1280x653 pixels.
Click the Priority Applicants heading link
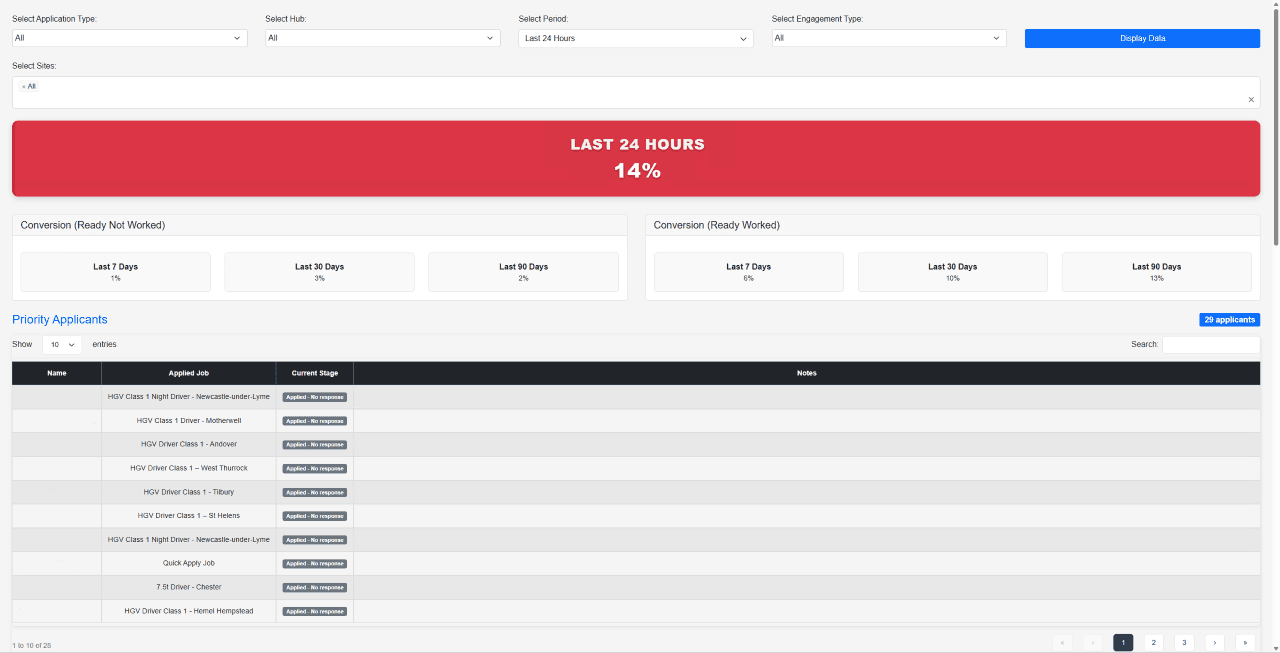click(60, 320)
